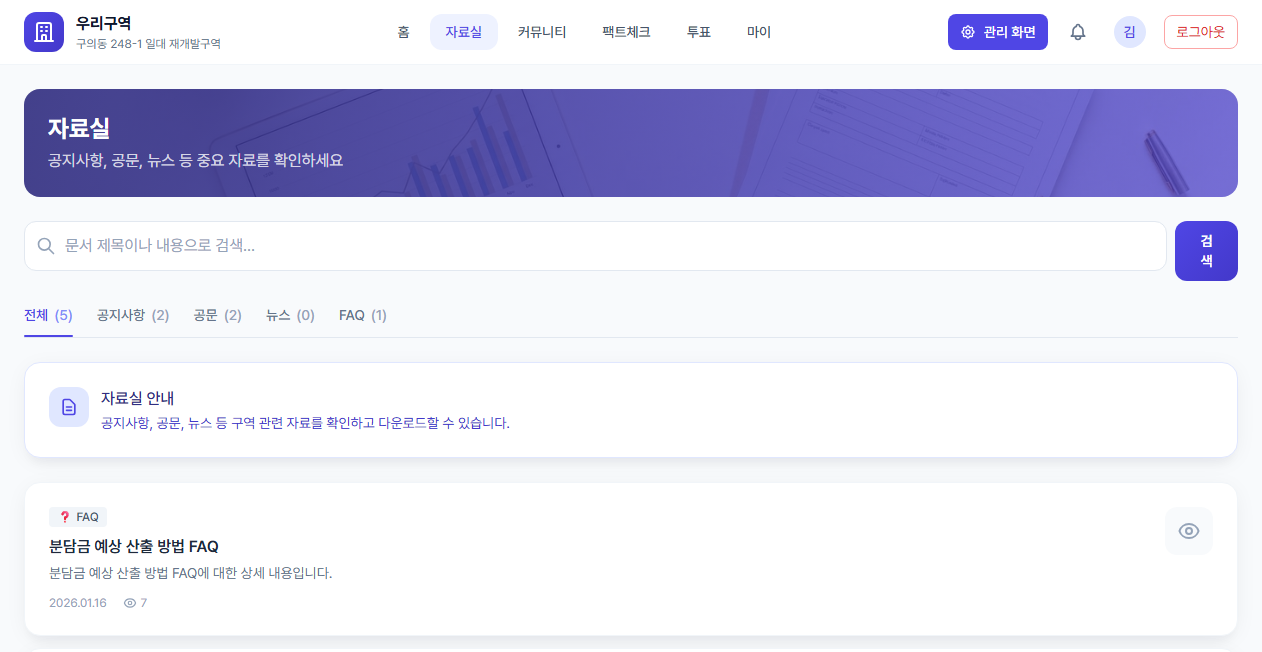Open the 커뮤니티 menu
The image size is (1262, 652).
pos(542,32)
